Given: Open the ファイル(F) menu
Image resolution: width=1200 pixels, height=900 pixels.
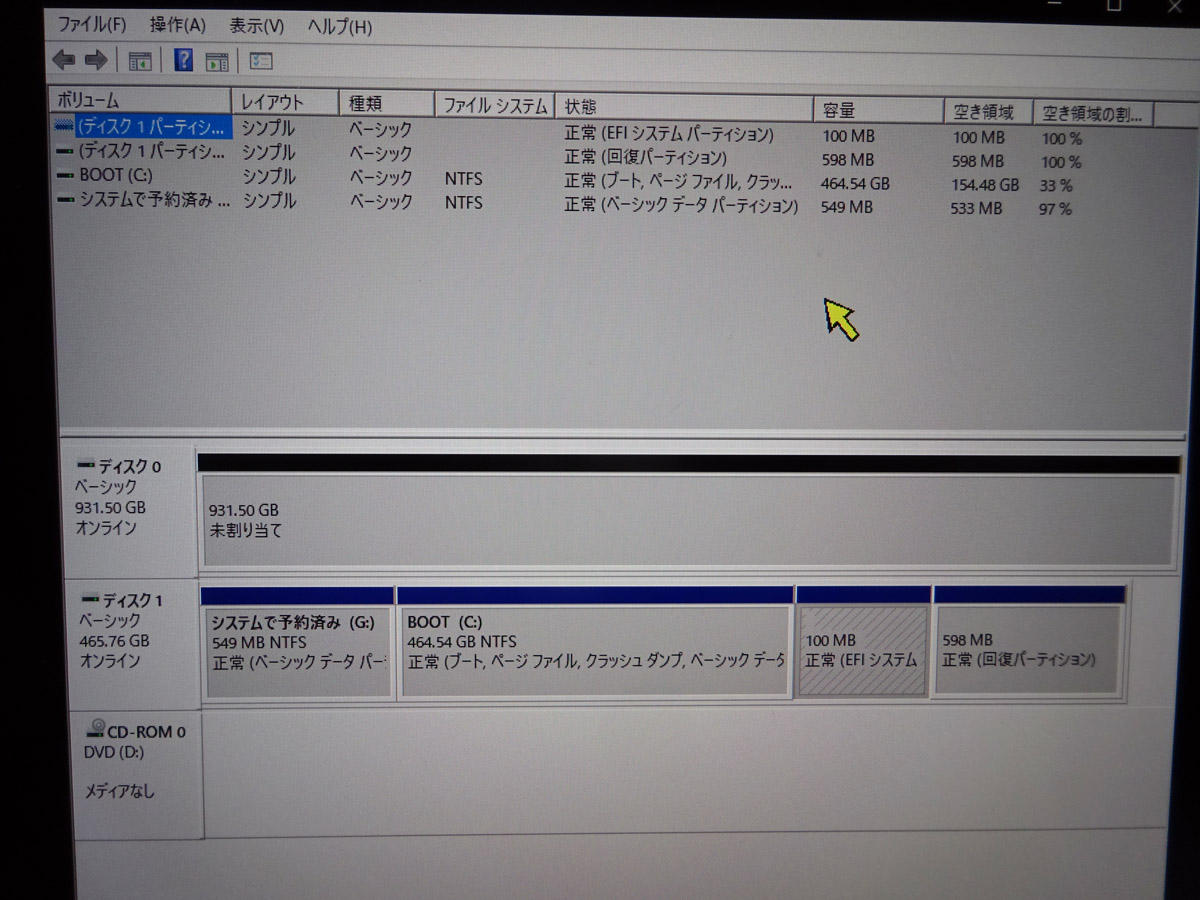Looking at the screenshot, I should click(92, 24).
